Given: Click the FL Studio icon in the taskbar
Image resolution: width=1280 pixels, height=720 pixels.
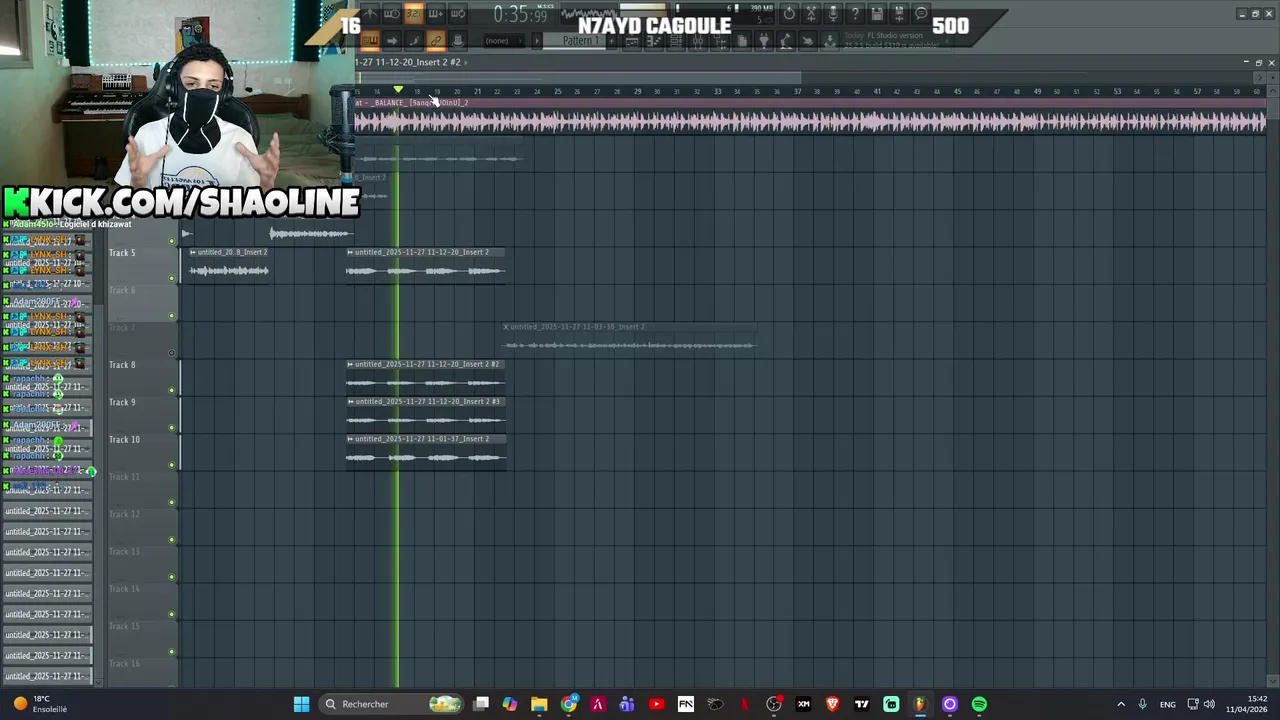Looking at the screenshot, I should point(920,704).
